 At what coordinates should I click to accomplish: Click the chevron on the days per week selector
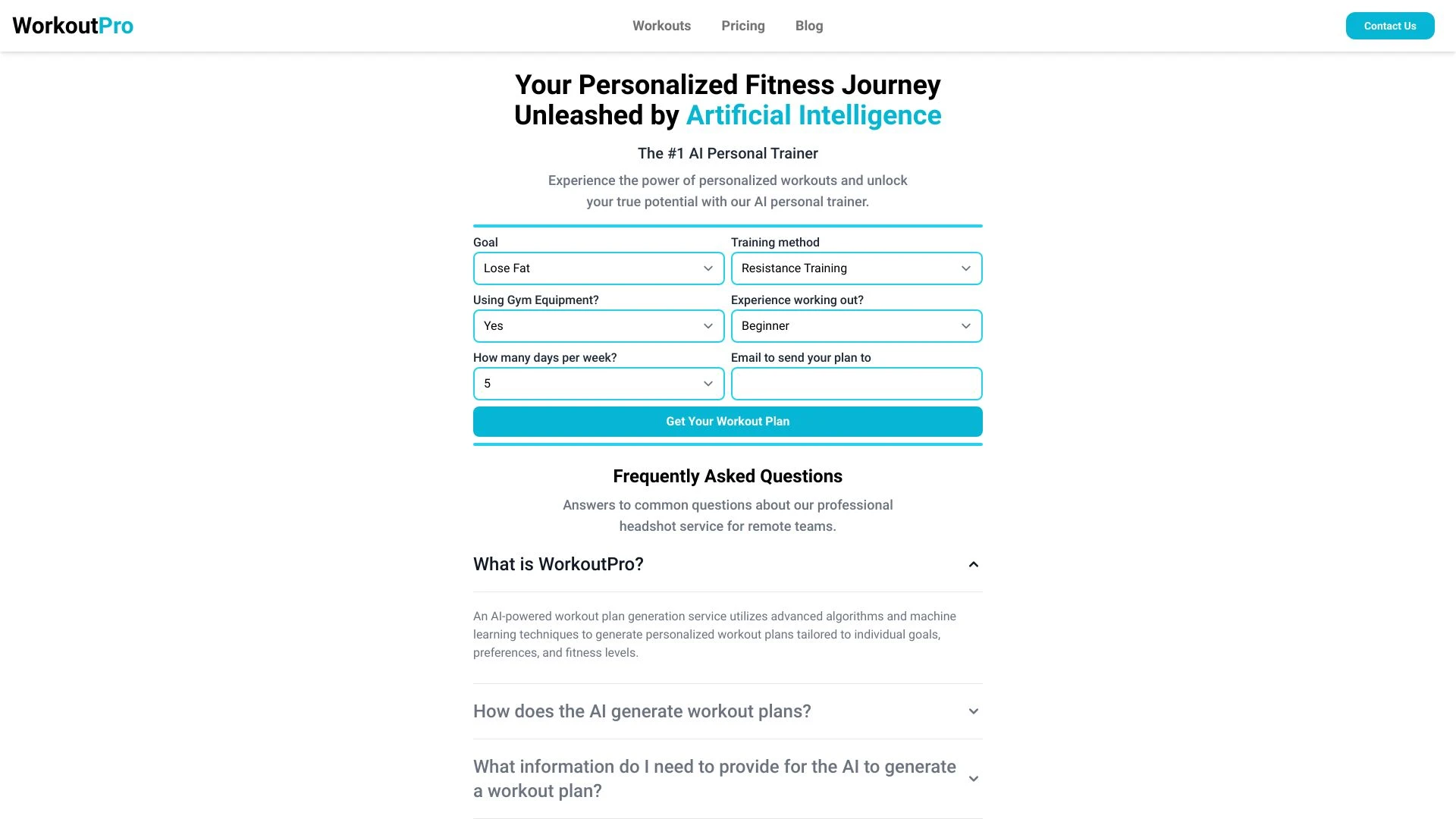[x=707, y=383]
